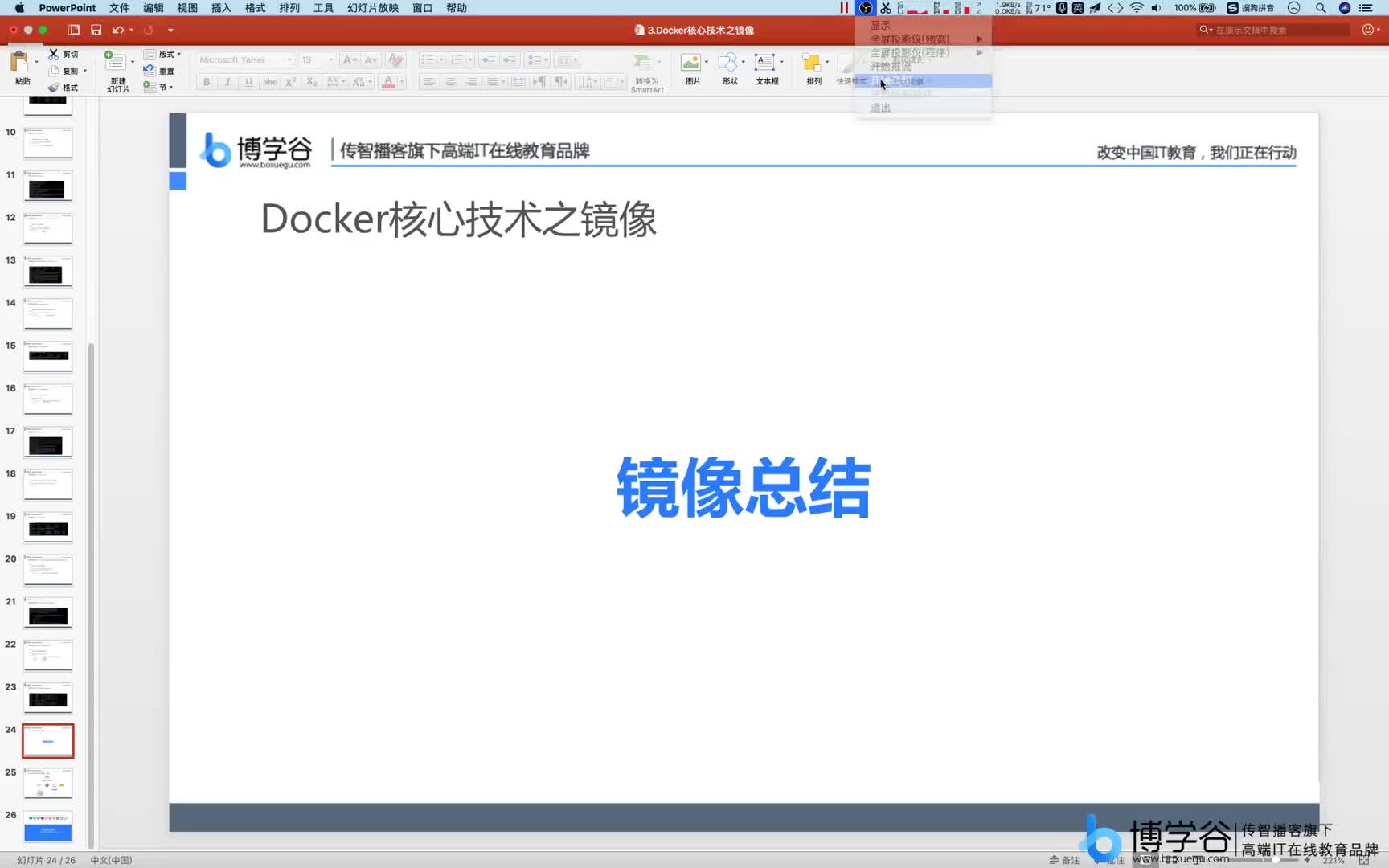The height and width of the screenshot is (868, 1389).
Task: Click the Arrange icon
Action: [x=811, y=63]
